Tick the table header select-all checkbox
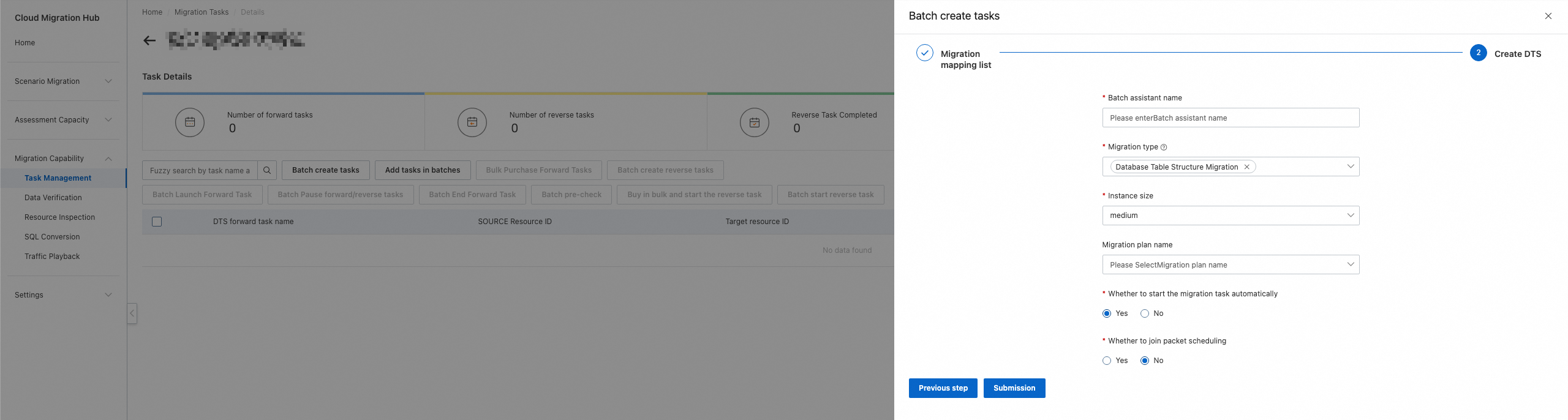 click(x=157, y=222)
